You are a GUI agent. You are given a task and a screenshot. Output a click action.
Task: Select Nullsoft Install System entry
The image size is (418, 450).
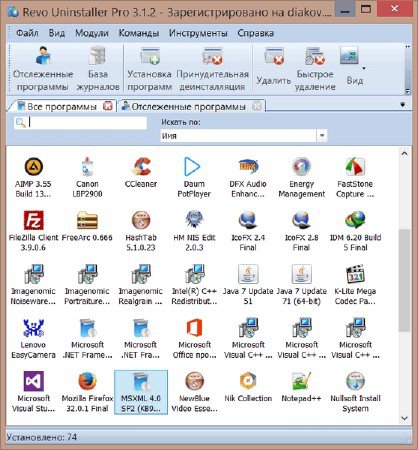click(x=355, y=392)
